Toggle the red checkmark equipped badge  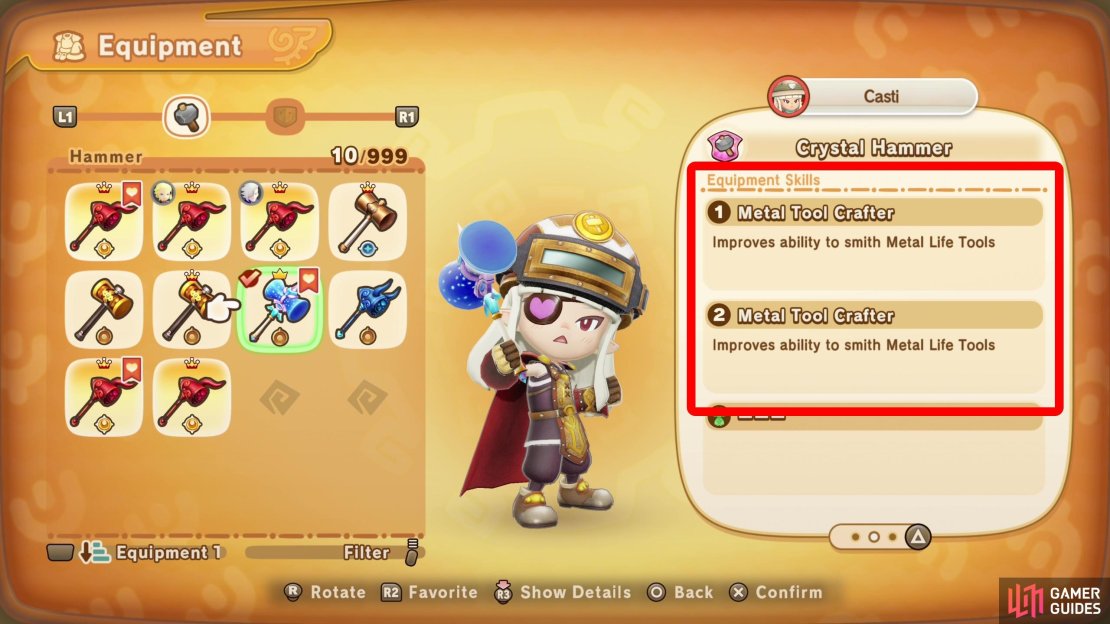point(249,278)
